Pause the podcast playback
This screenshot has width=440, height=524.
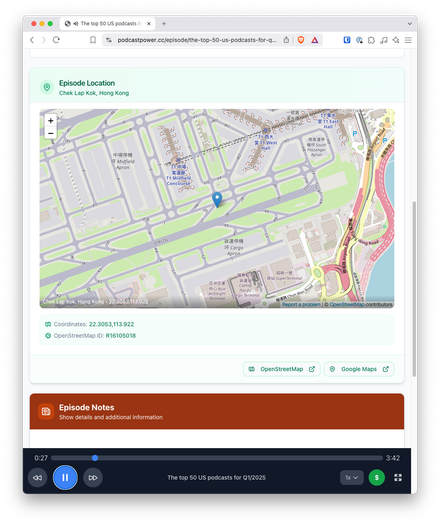coord(65,478)
